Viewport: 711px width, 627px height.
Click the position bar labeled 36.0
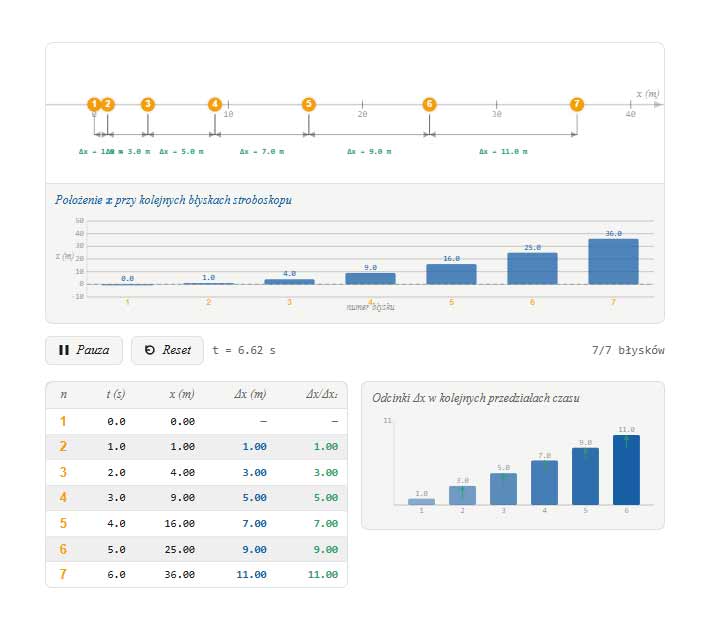[613, 262]
